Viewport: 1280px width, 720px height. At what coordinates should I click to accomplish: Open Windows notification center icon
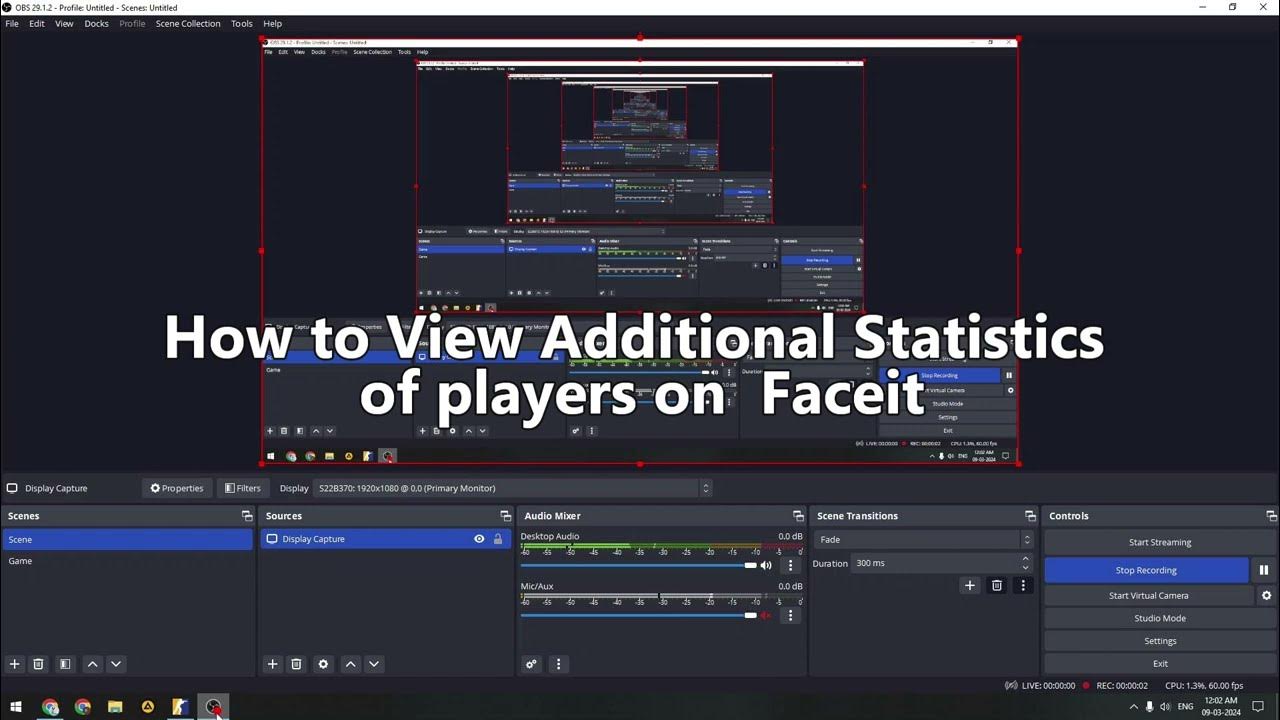pyautogui.click(x=1258, y=707)
